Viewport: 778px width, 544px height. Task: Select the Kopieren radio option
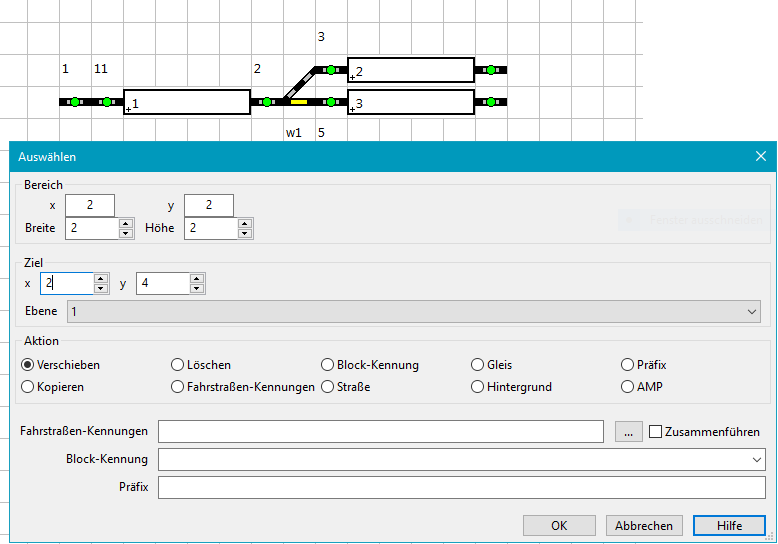pyautogui.click(x=28, y=387)
